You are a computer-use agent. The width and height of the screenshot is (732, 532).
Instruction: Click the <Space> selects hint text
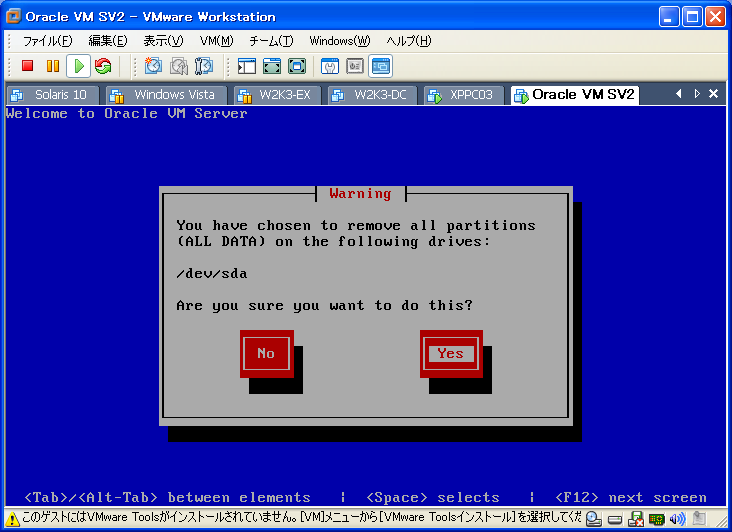pos(433,497)
